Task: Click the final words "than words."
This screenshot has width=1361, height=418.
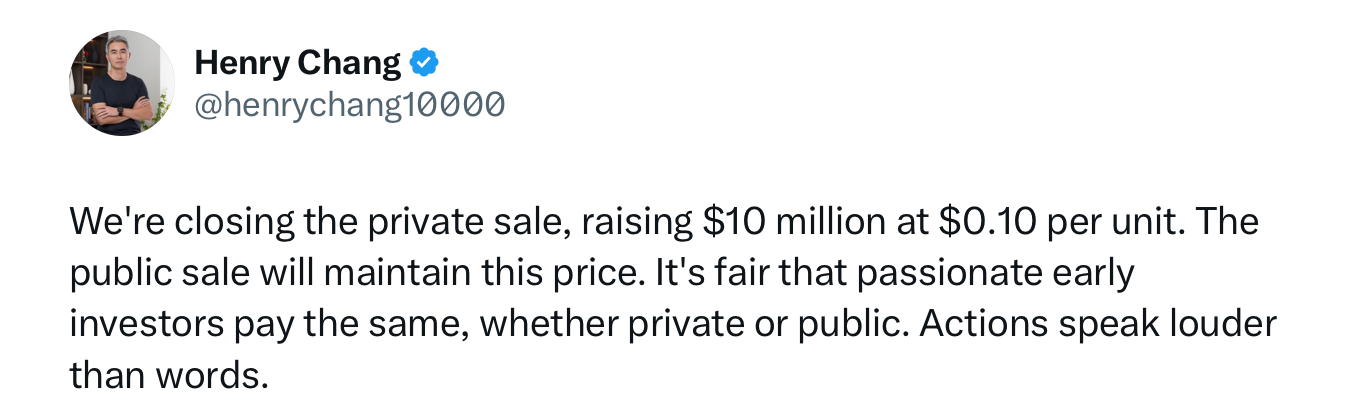Action: click(x=169, y=376)
